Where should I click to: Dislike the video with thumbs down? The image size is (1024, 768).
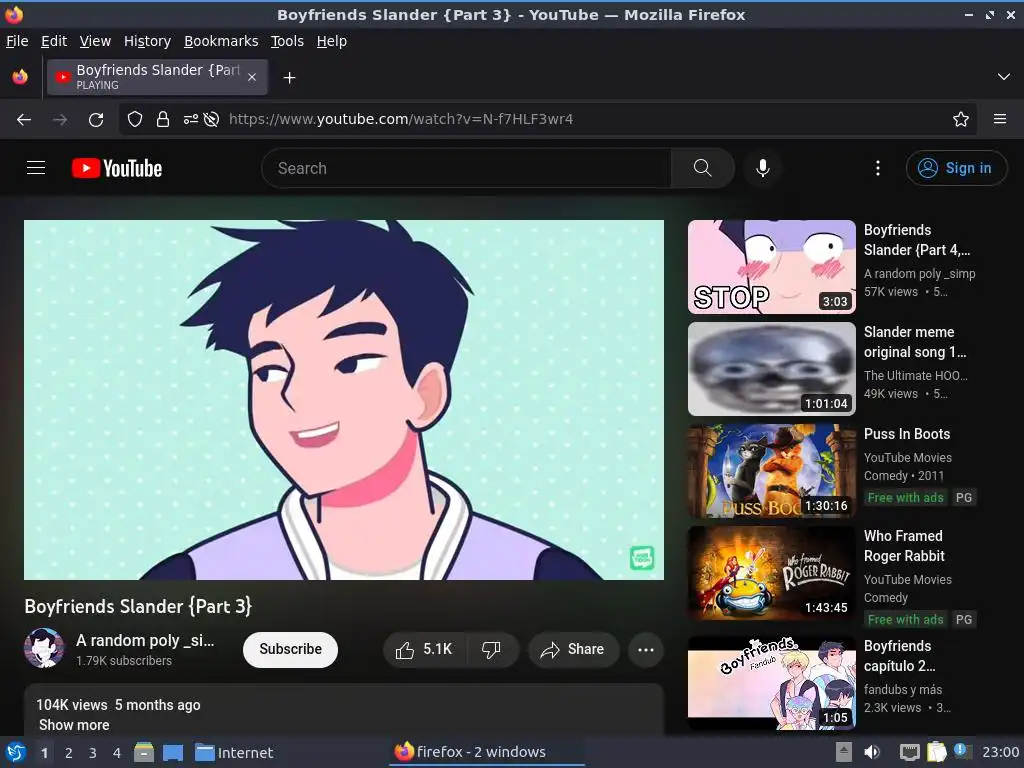point(491,650)
